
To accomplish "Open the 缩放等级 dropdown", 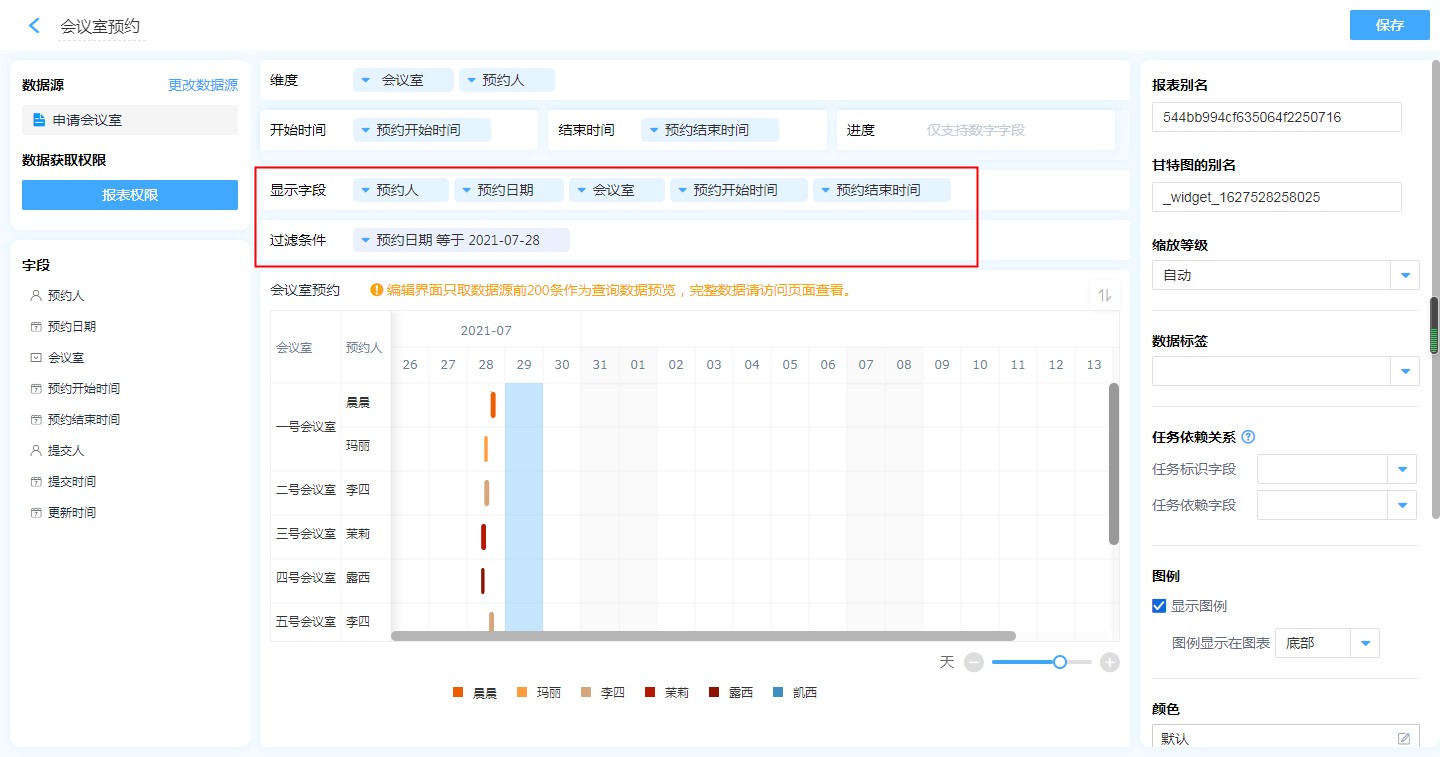I will (x=1405, y=275).
